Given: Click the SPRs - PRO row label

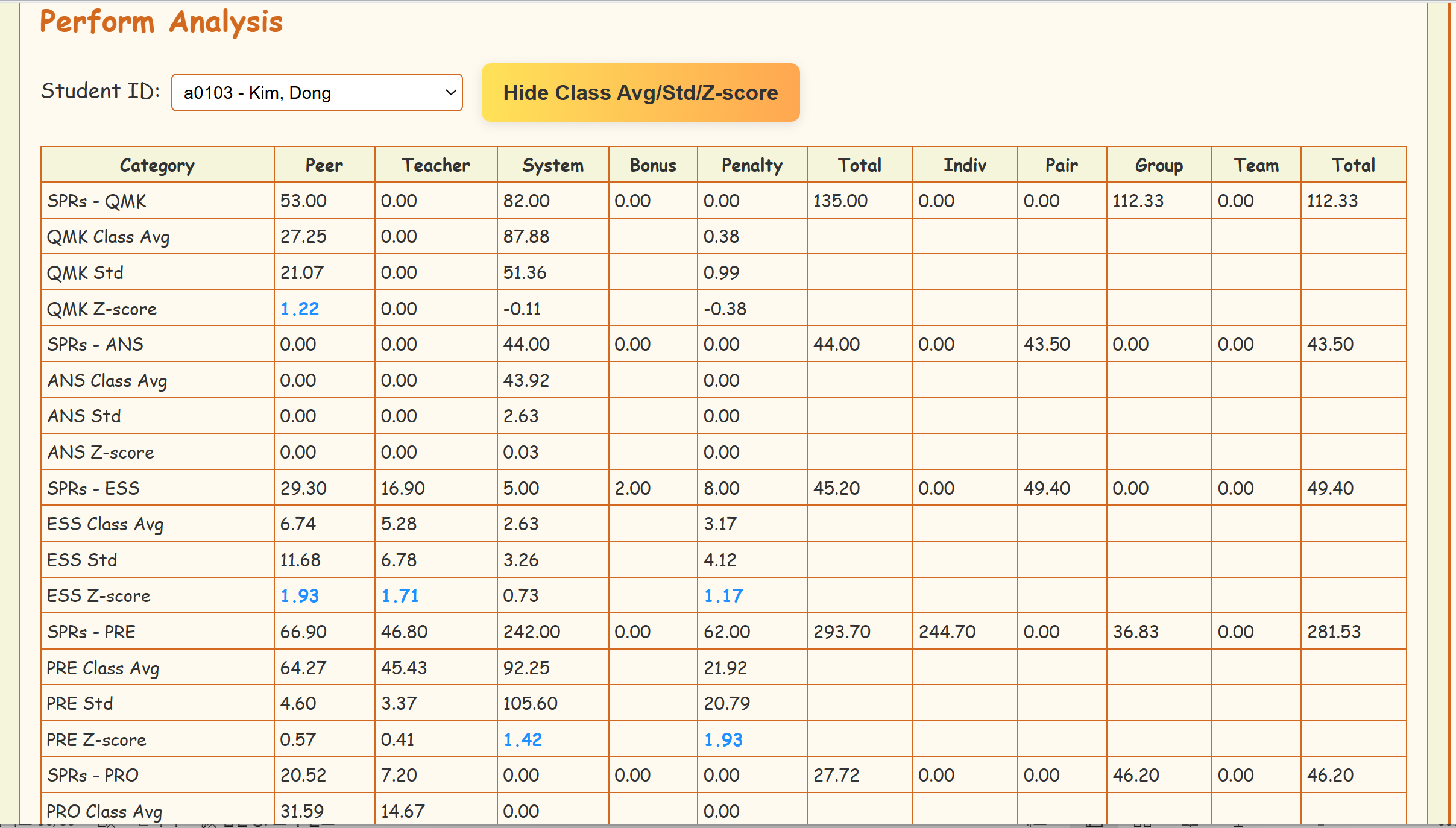Looking at the screenshot, I should click(93, 776).
